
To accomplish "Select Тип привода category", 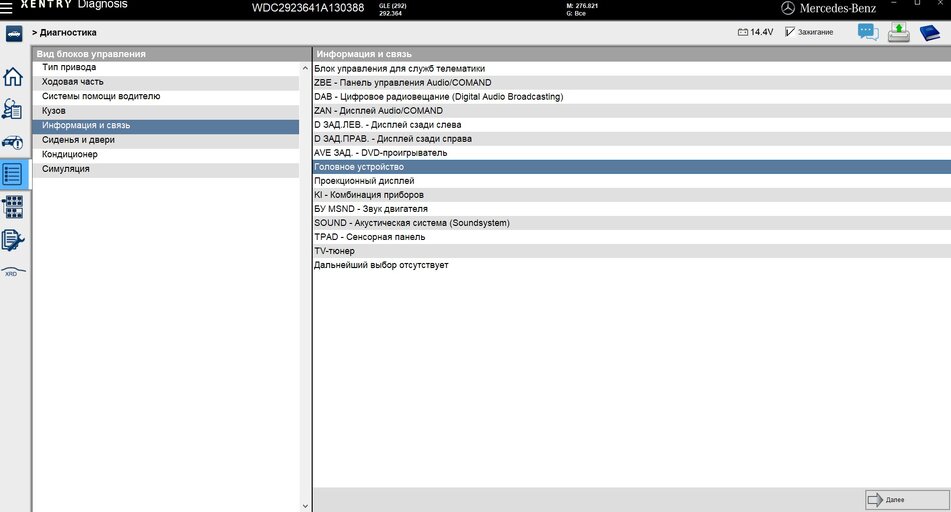I will [x=166, y=67].
